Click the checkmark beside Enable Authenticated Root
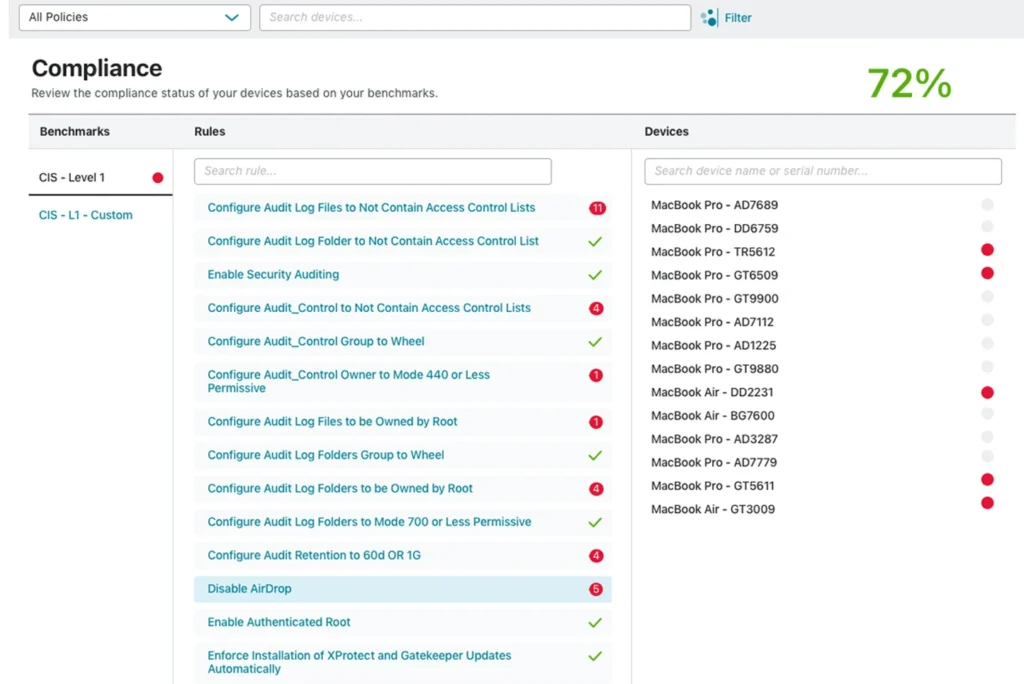Image resolution: width=1024 pixels, height=684 pixels. [x=597, y=622]
